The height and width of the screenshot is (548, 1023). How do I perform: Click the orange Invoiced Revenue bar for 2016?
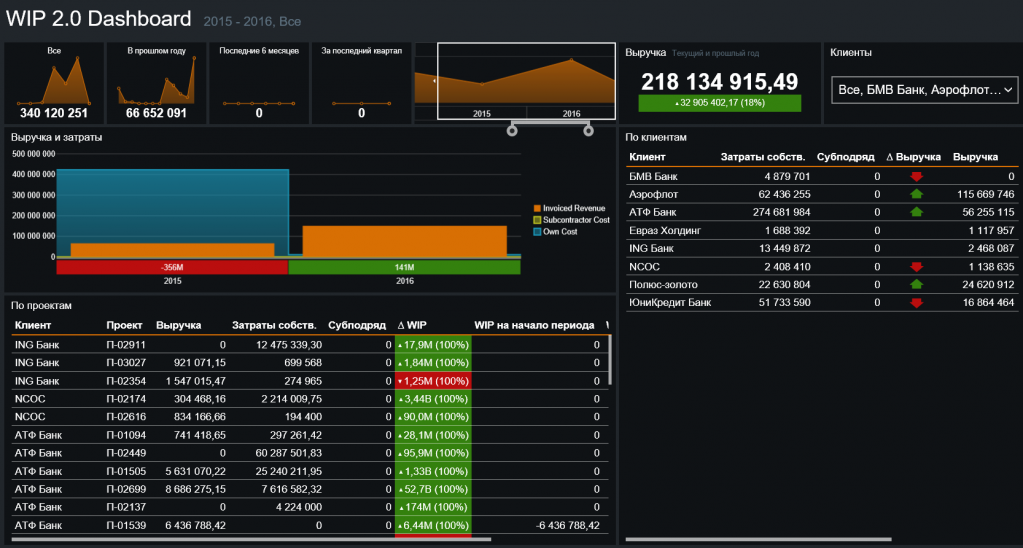pos(405,241)
